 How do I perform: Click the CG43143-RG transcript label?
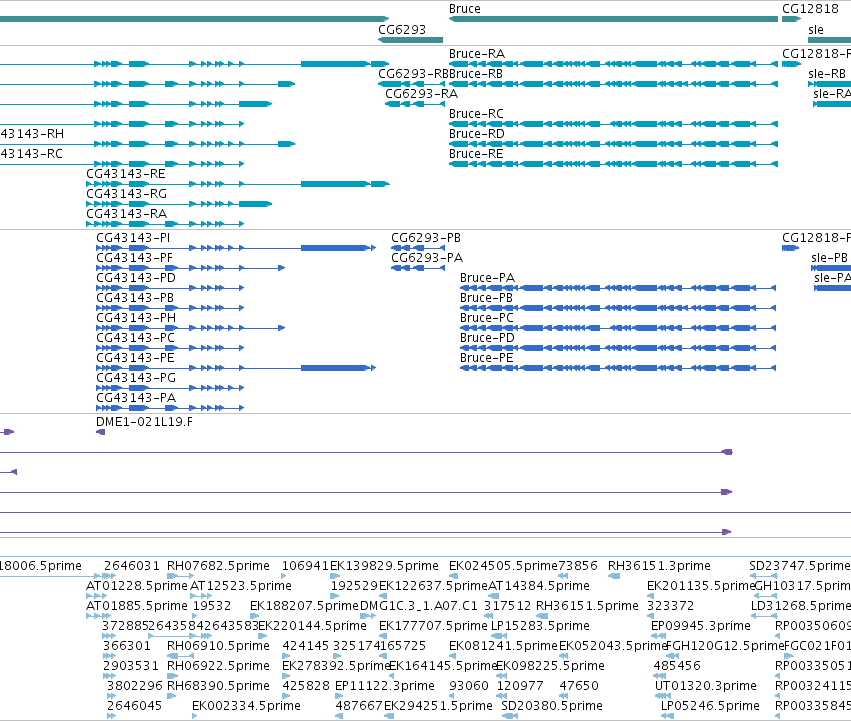[x=126, y=194]
